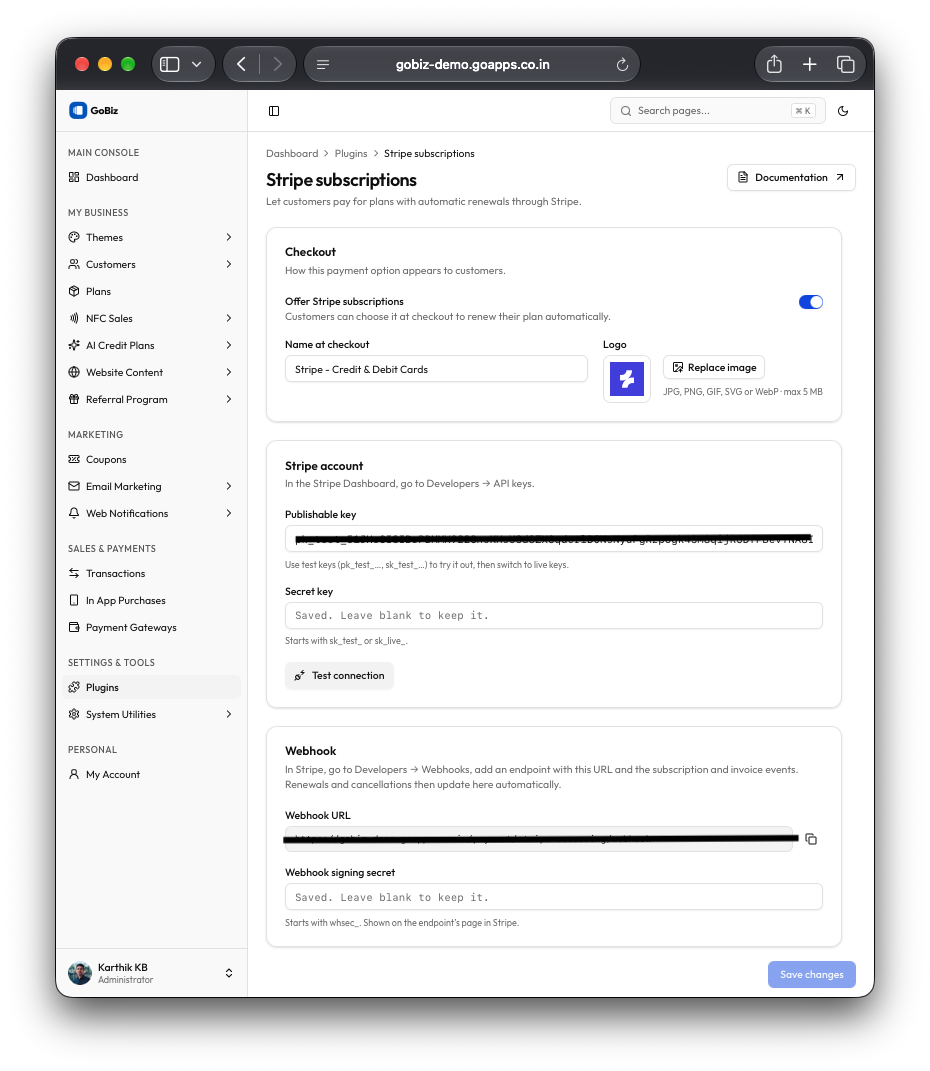Viewport: 930px width, 1071px height.
Task: Click the Themes palette icon
Action: pyautogui.click(x=74, y=237)
